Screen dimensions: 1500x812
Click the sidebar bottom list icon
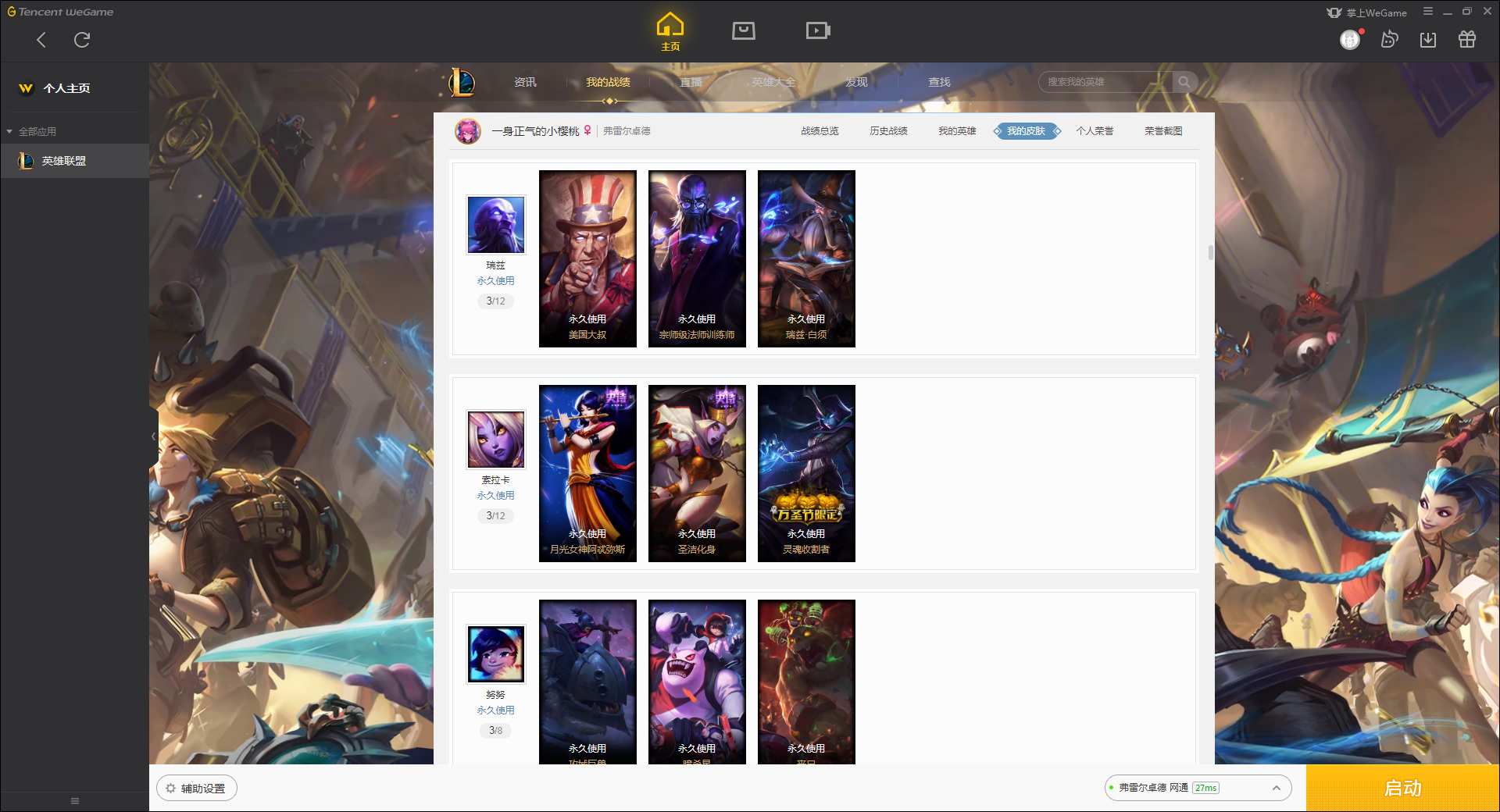coord(75,801)
